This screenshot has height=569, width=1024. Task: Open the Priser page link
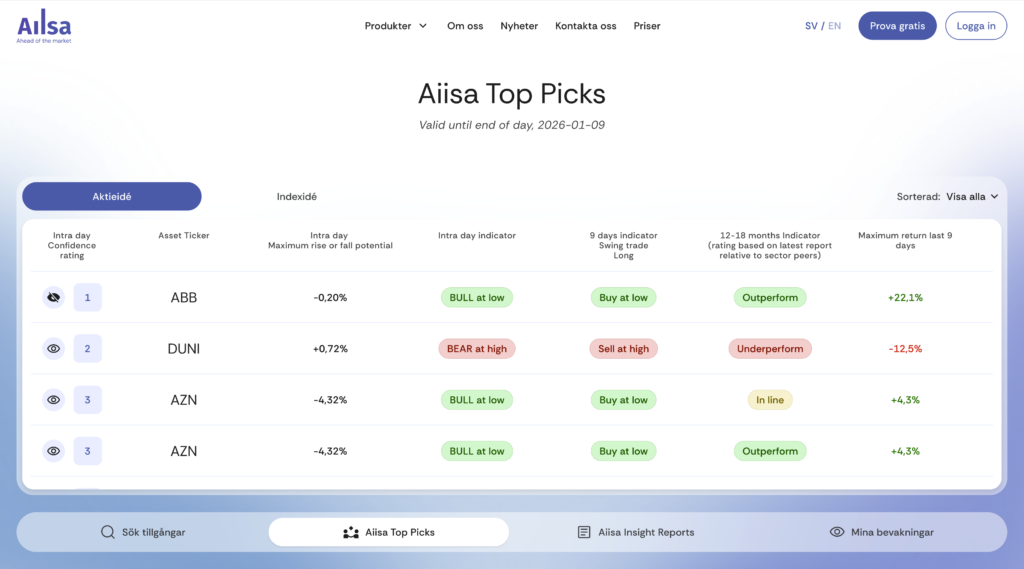coord(647,26)
